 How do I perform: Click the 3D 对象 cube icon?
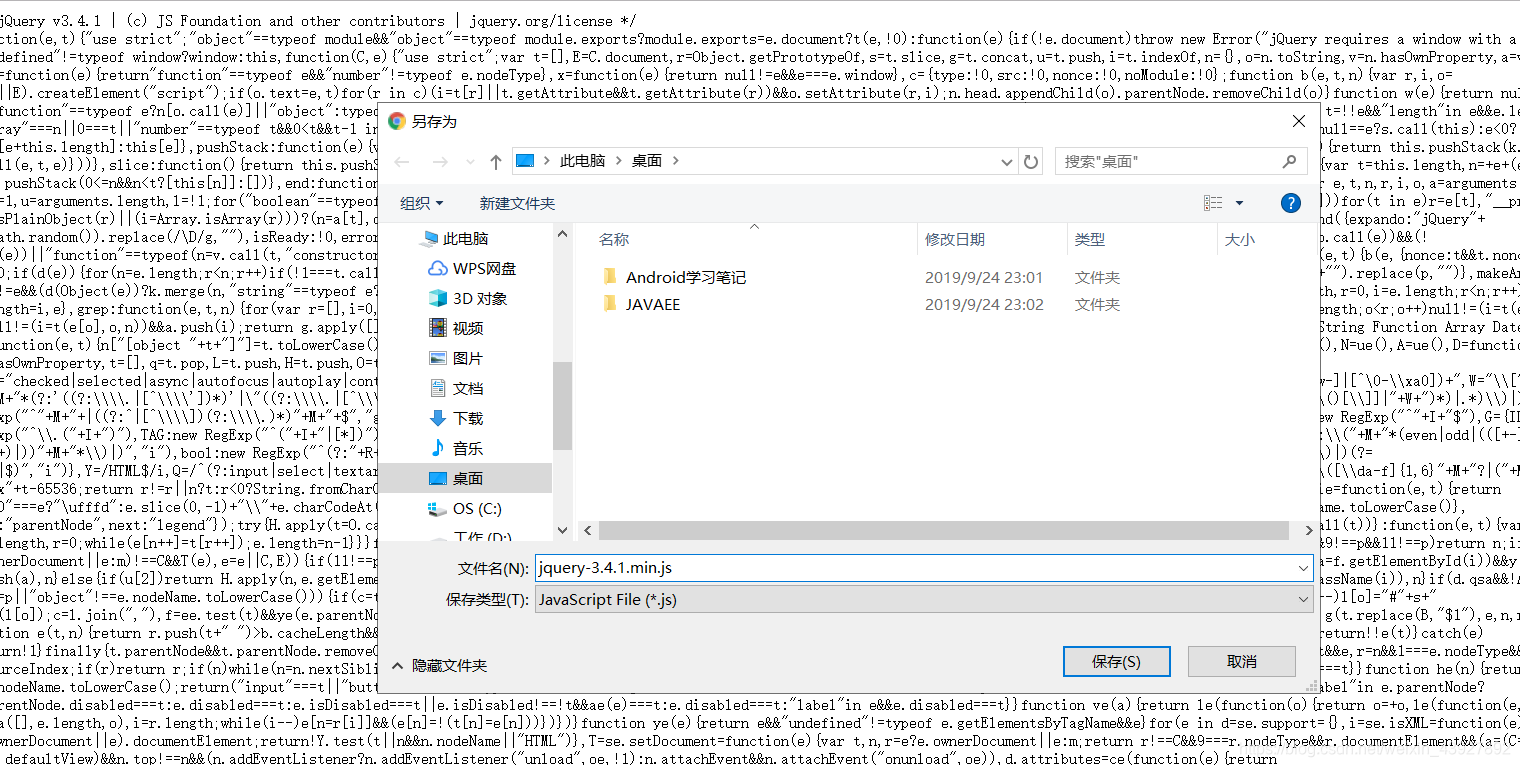[x=437, y=298]
